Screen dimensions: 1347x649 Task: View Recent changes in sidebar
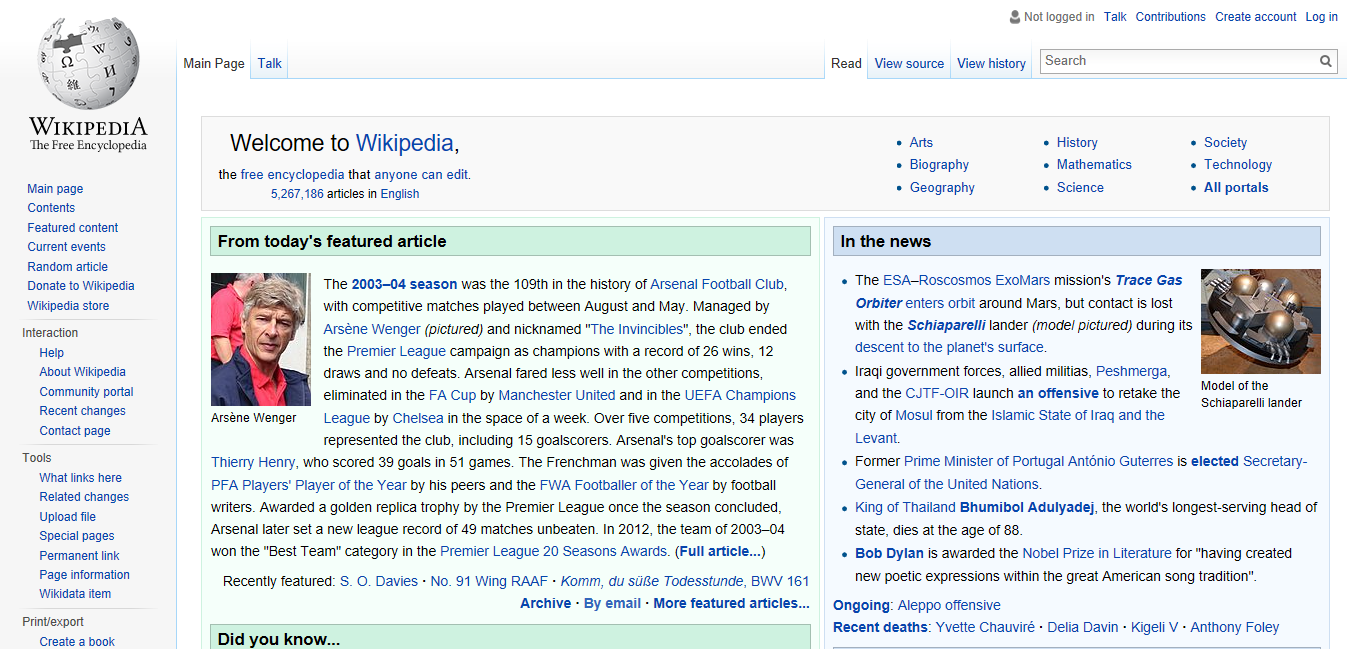pos(82,411)
